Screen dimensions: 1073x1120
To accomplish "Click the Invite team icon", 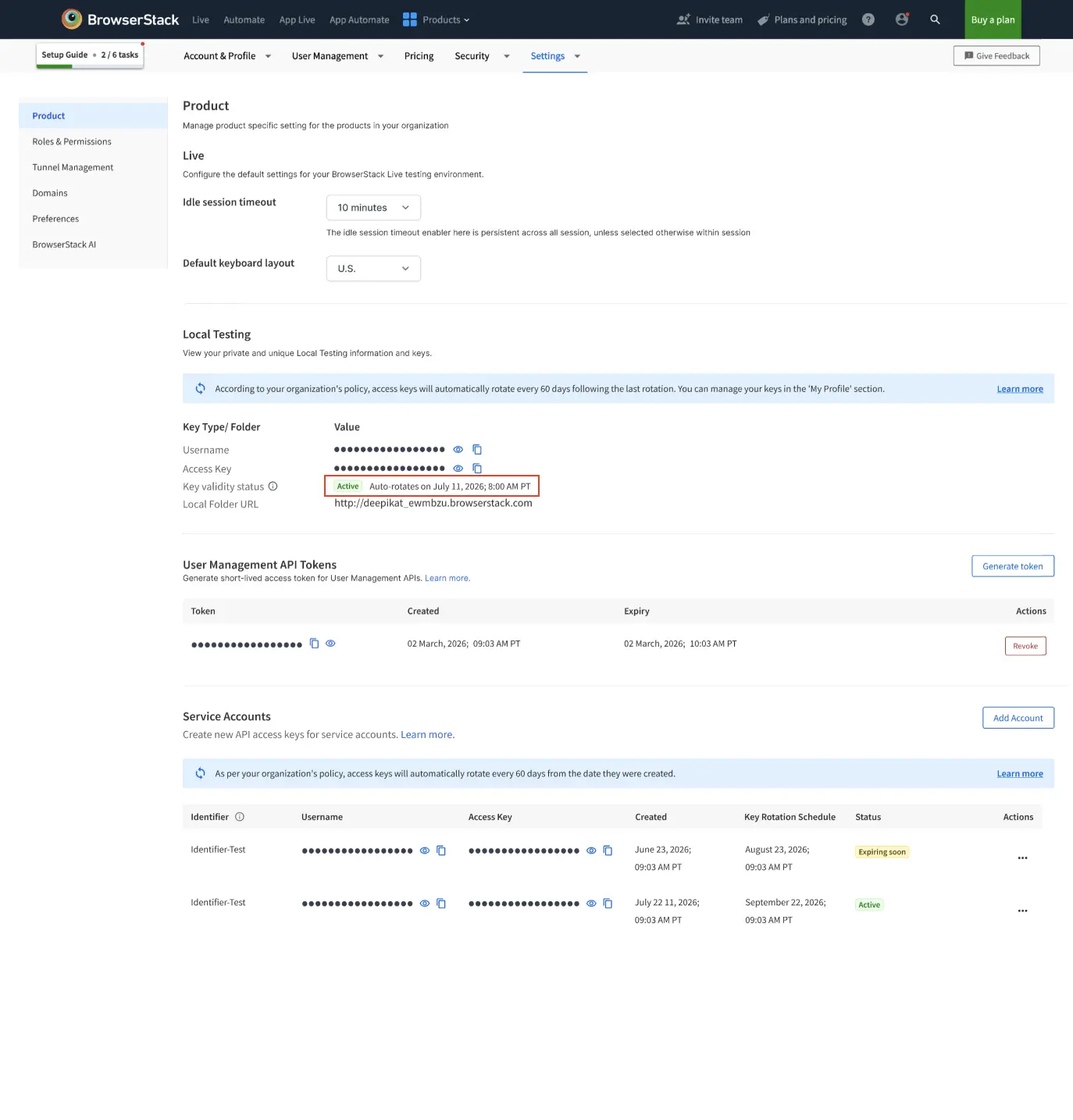I will pyautogui.click(x=683, y=20).
